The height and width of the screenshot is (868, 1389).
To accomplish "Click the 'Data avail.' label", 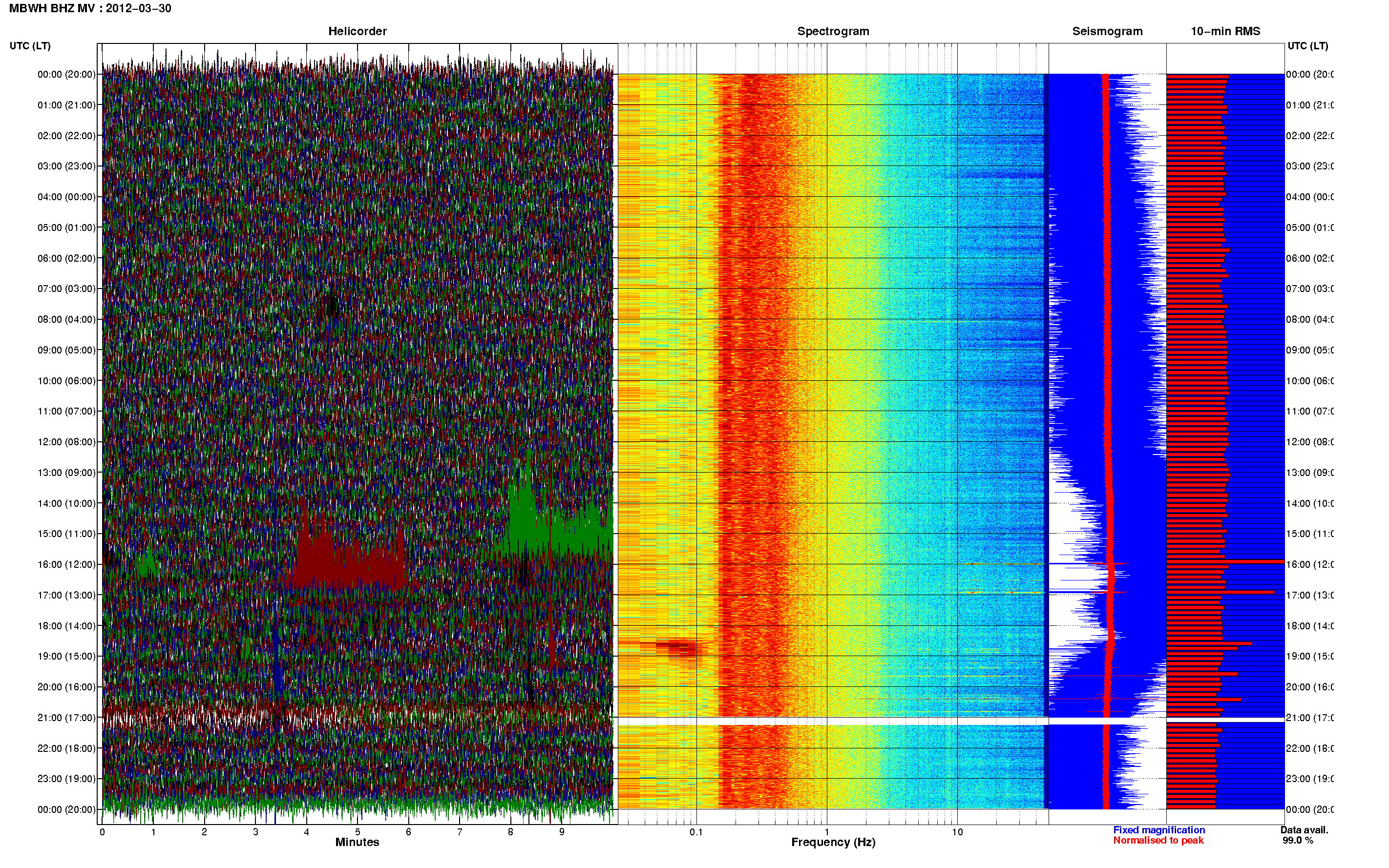I will 1304,830.
